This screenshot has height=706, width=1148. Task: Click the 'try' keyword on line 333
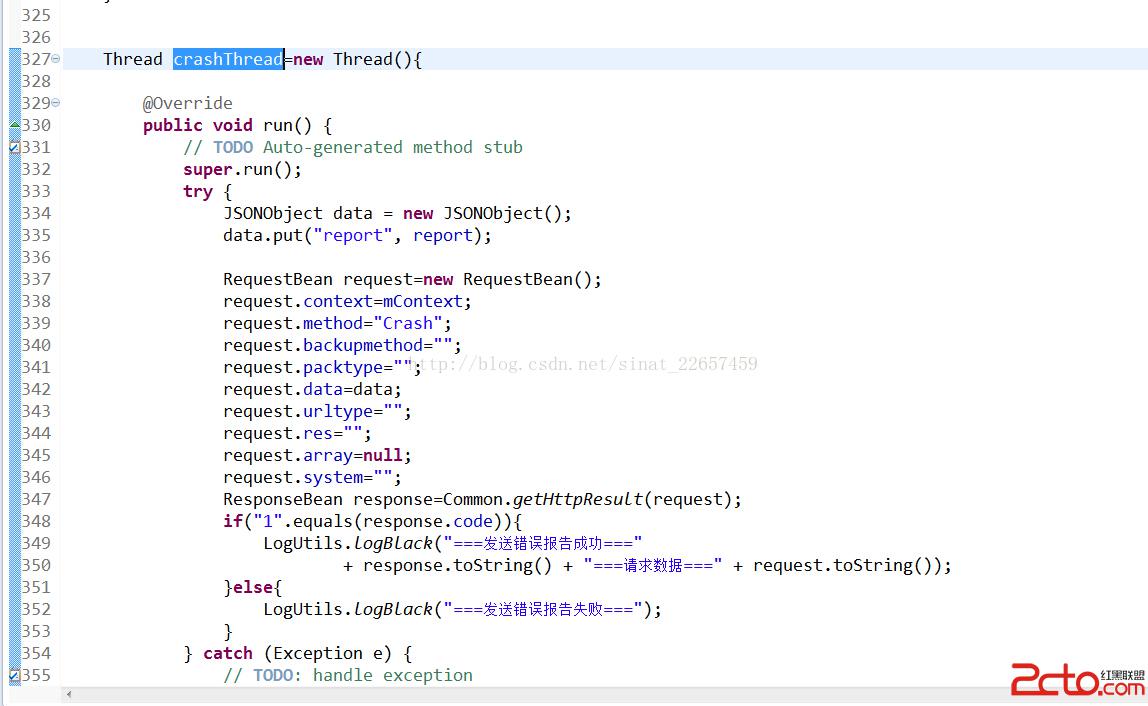click(198, 192)
